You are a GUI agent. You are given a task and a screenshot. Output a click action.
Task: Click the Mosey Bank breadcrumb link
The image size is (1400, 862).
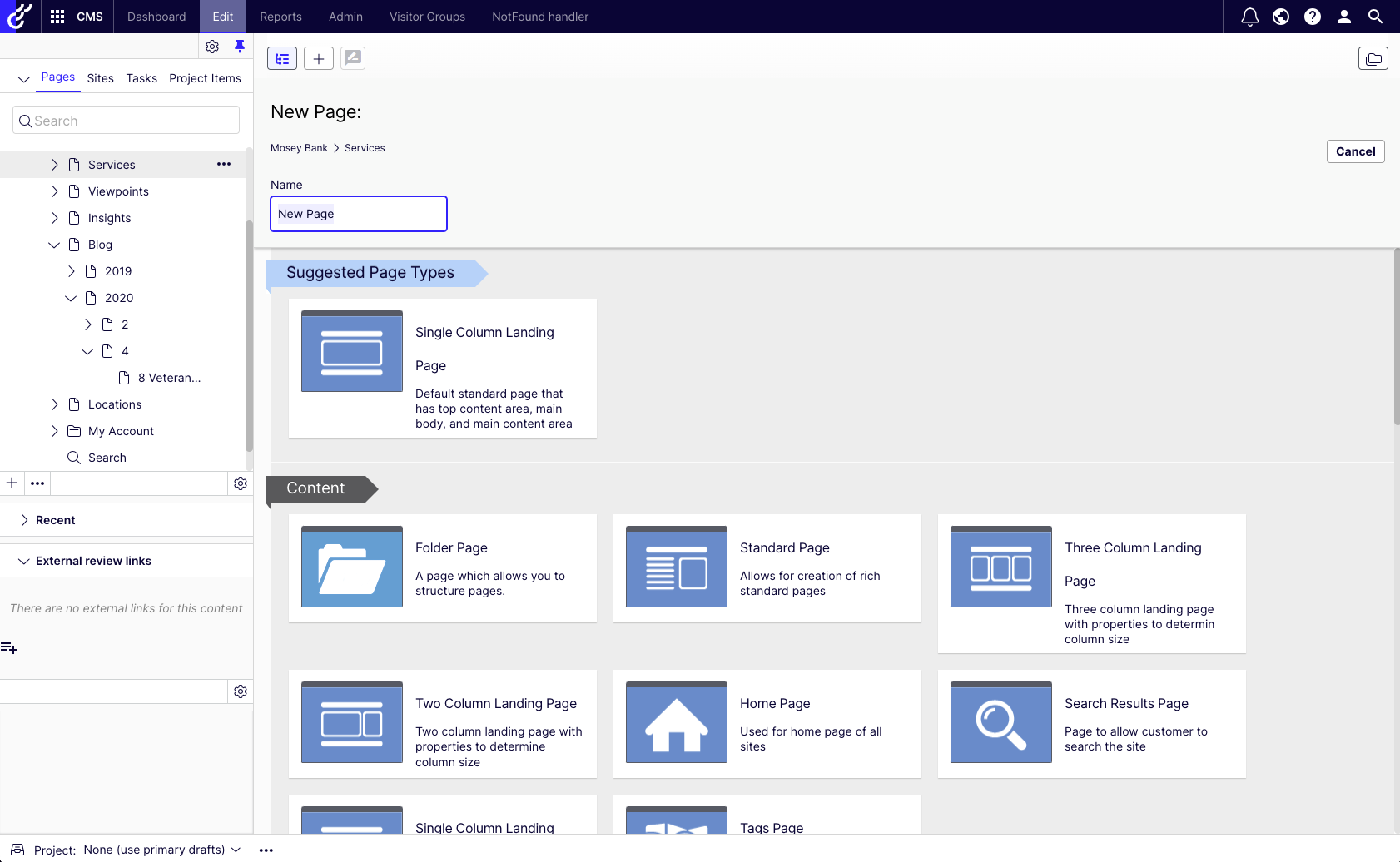(299, 147)
